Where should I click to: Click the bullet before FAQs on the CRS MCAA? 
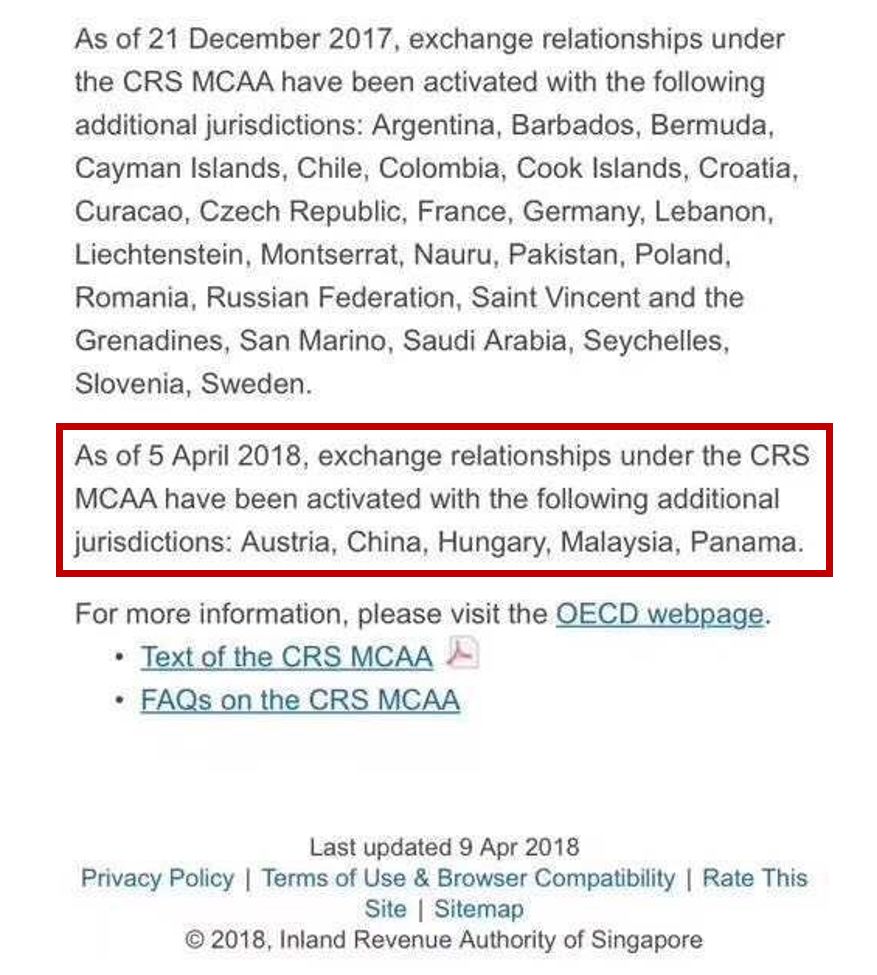pos(121,701)
